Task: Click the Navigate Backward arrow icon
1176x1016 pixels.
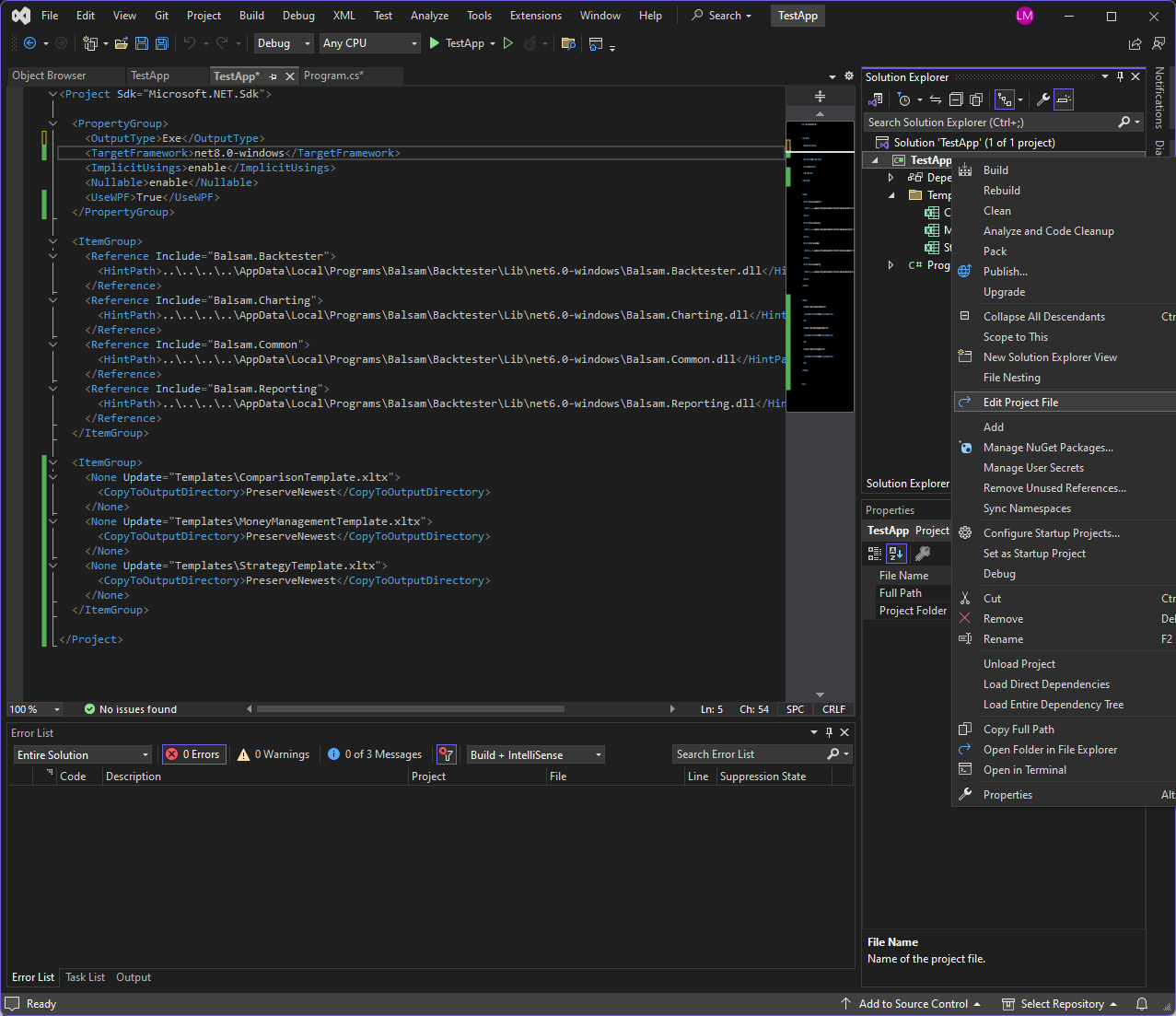Action: click(x=29, y=43)
